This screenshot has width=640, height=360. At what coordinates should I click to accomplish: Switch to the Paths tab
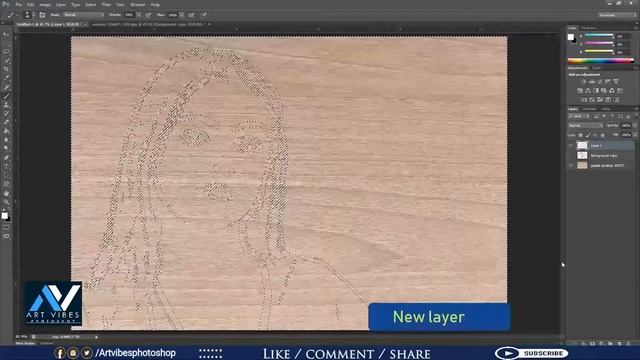[605, 109]
